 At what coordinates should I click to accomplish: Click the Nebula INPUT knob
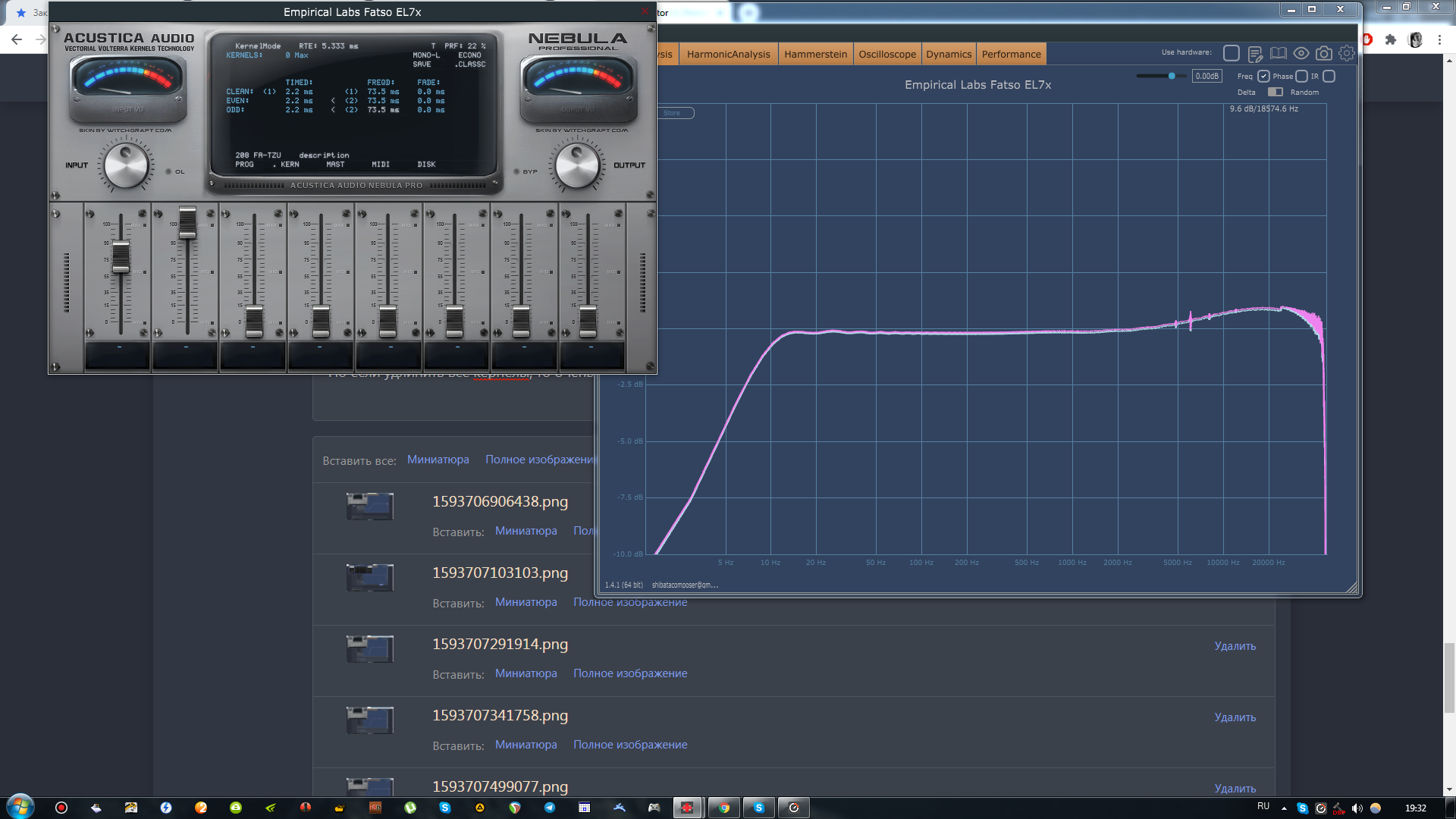(126, 166)
